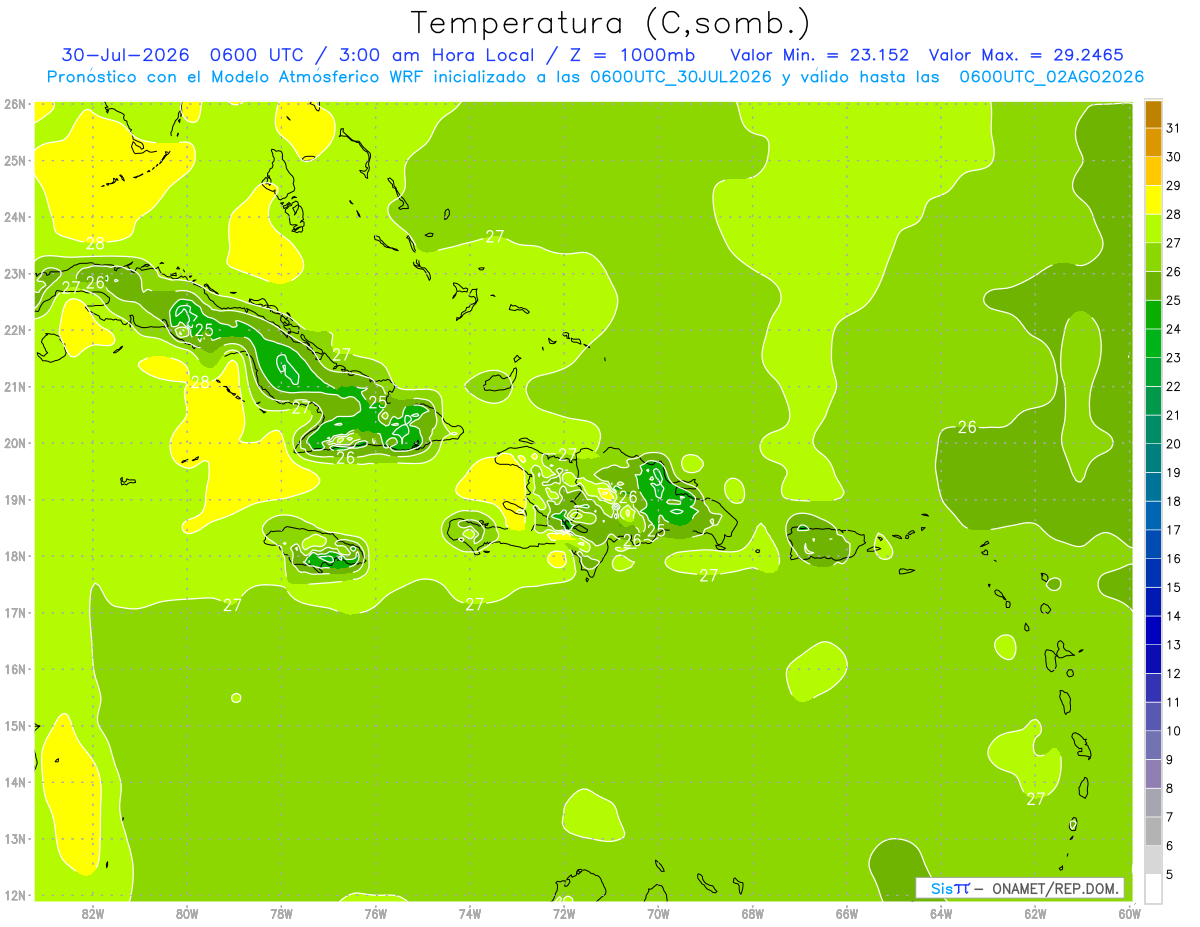Click the 14N latitude axis label
The width and height of the screenshot is (1200, 927).
tap(16, 782)
